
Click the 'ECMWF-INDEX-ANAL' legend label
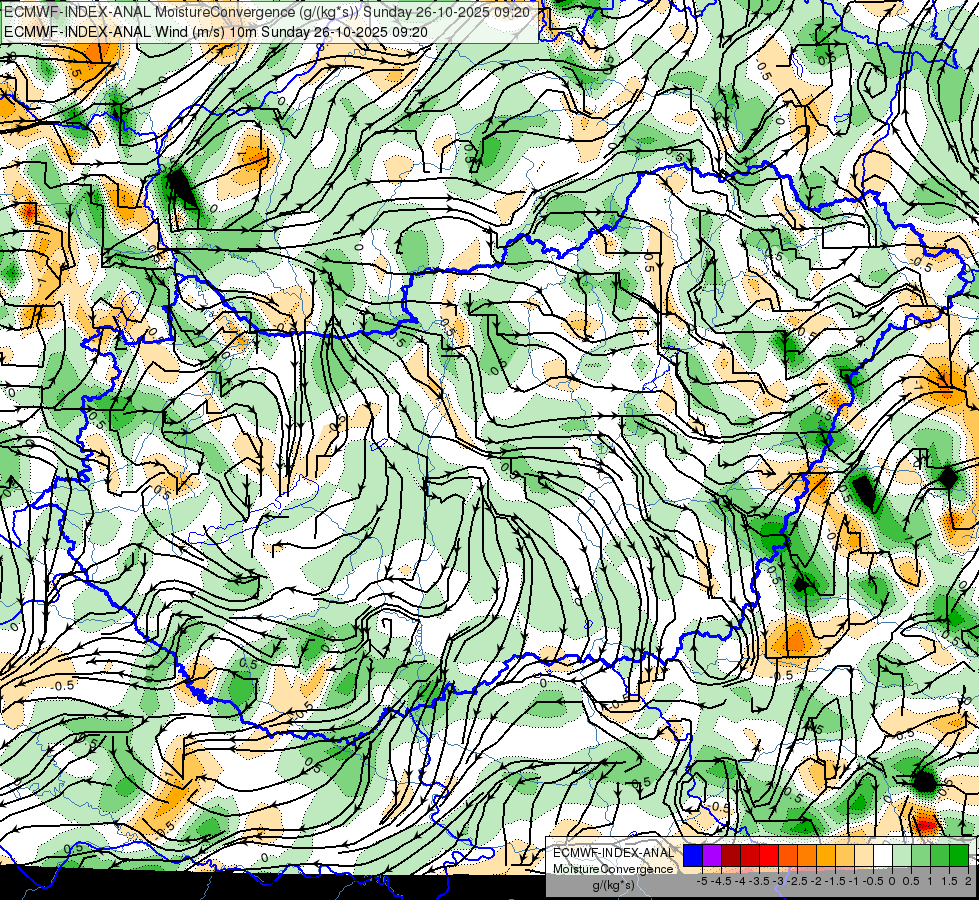pos(613,853)
